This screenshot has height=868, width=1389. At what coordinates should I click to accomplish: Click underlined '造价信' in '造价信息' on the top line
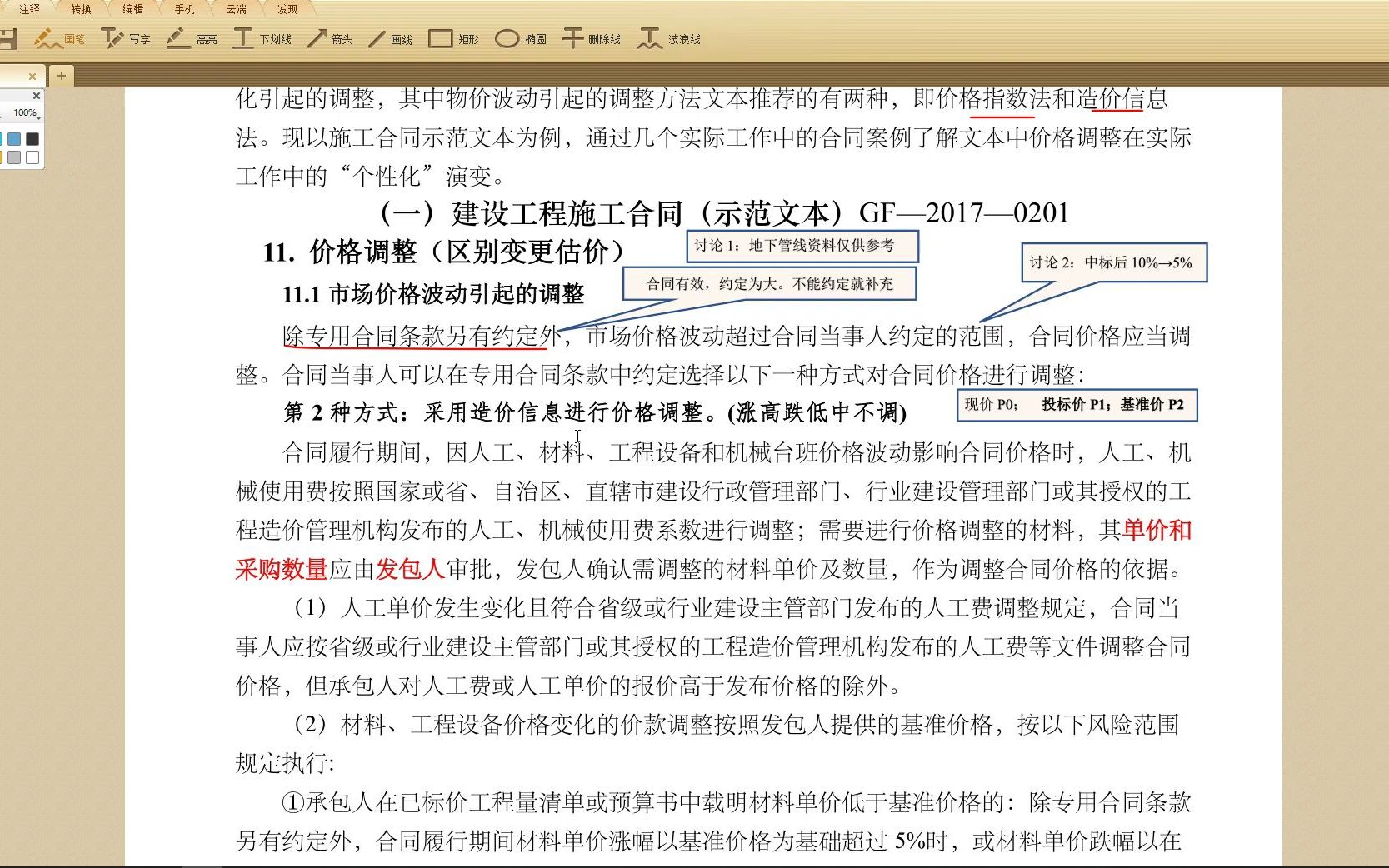tap(1111, 99)
